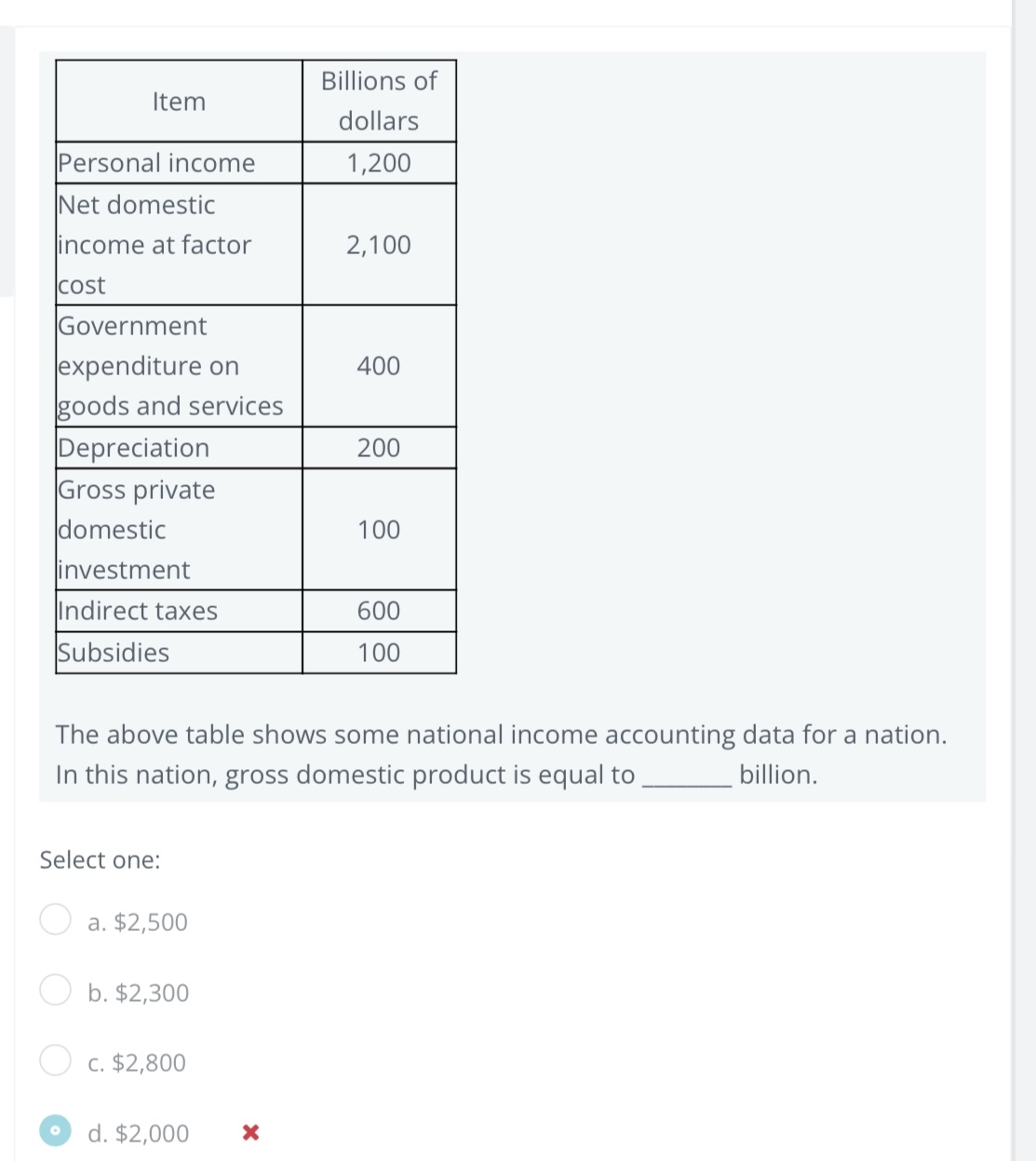The height and width of the screenshot is (1161, 1036).
Task: Click the option text 'c. $2,800'
Action: click(x=136, y=1061)
